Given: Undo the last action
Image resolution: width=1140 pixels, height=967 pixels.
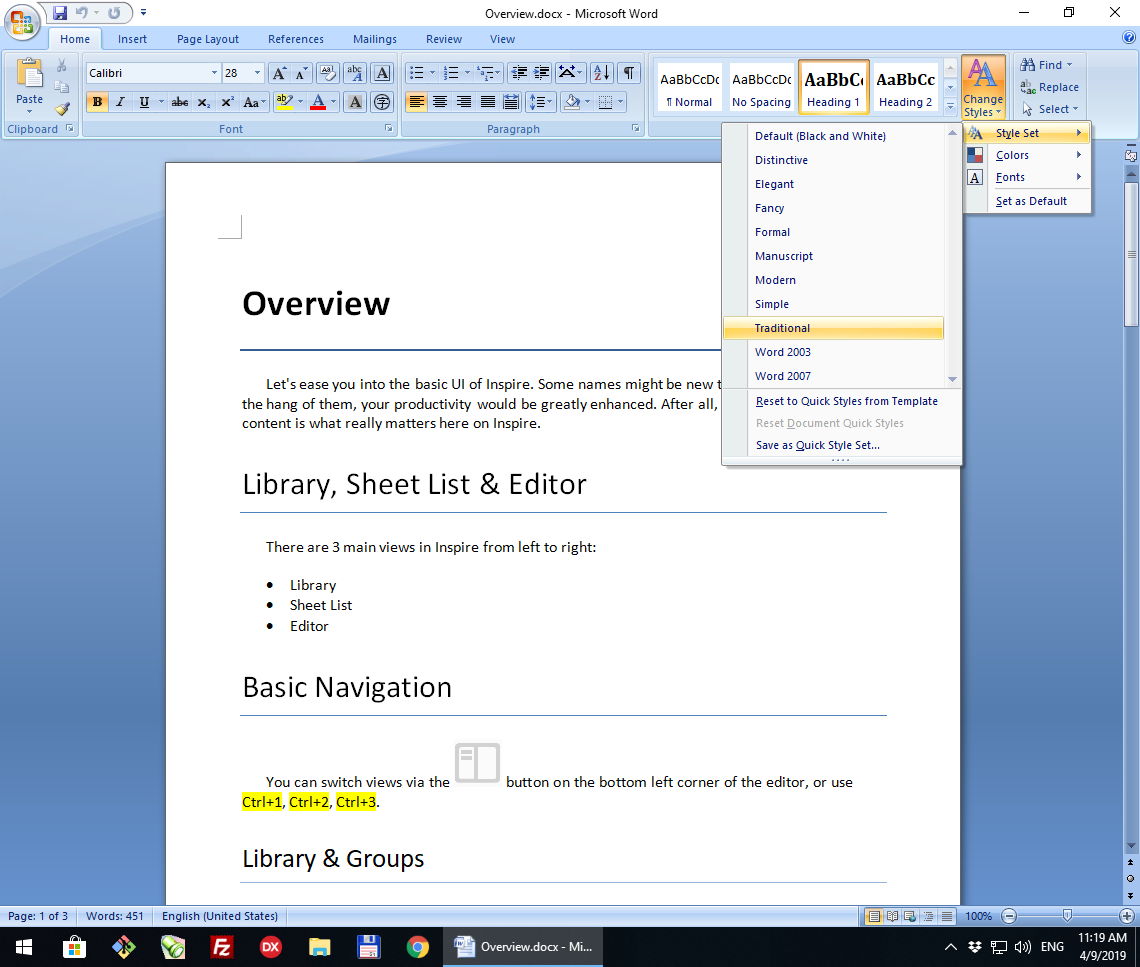Looking at the screenshot, I should [x=81, y=13].
